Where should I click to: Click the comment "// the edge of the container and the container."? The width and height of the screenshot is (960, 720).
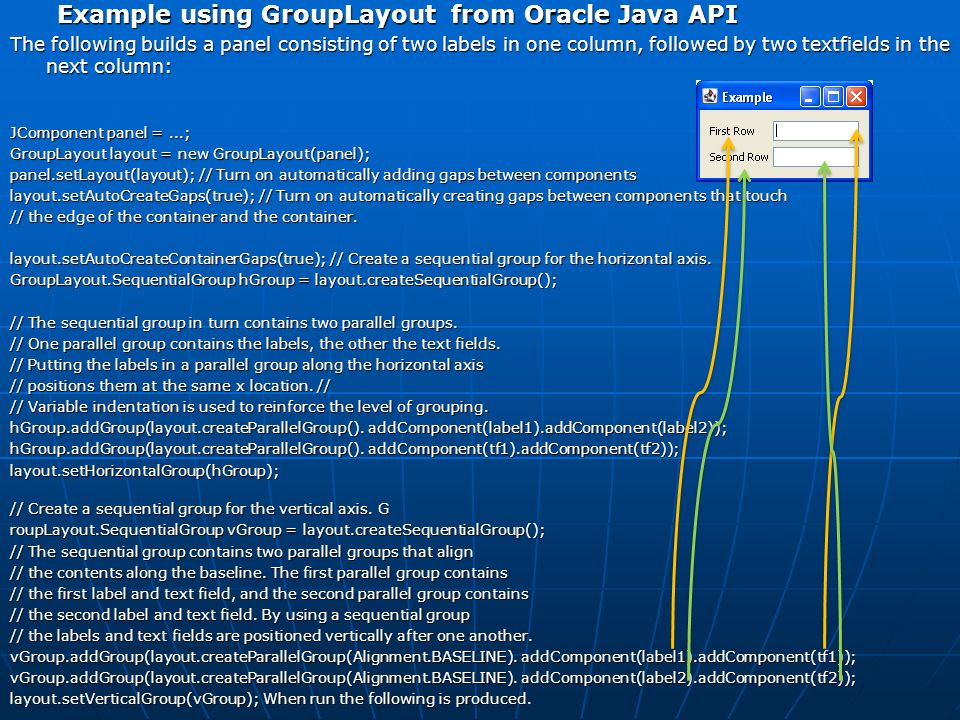184,217
